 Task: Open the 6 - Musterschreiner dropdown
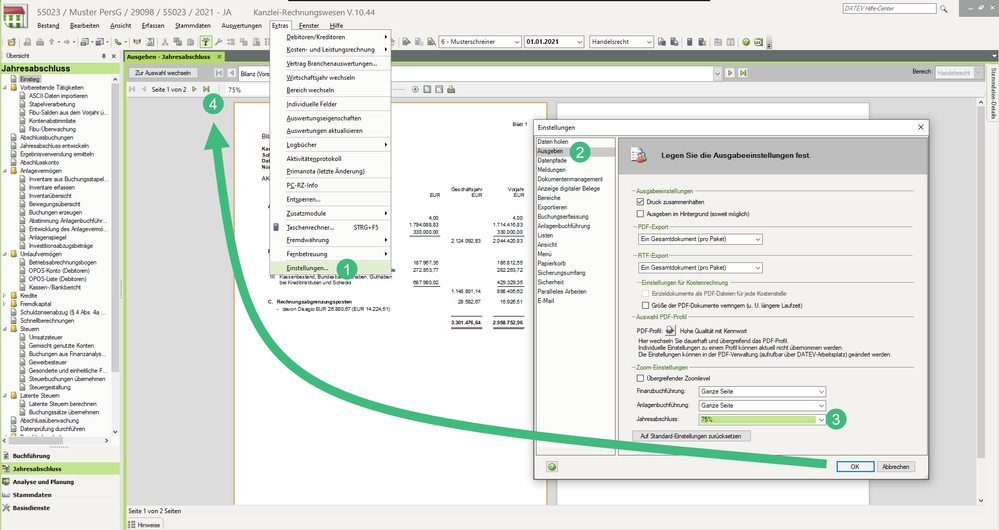point(480,41)
